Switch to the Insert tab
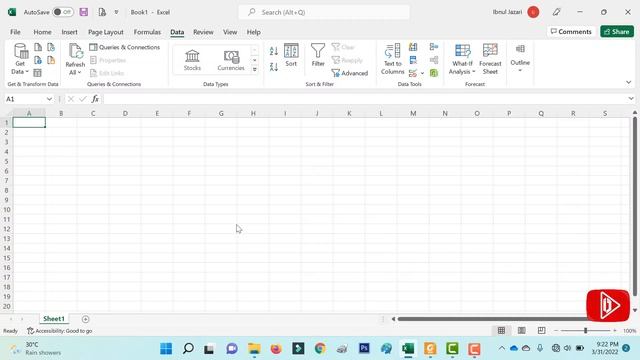640x360 pixels. point(69,32)
